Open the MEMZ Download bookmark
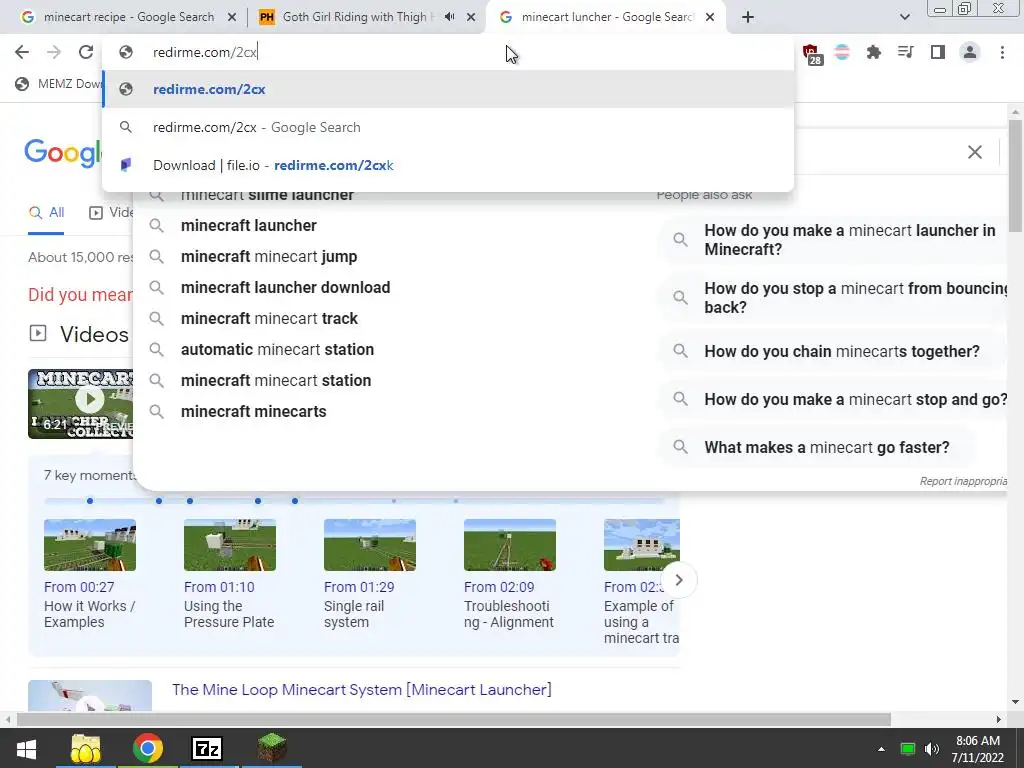This screenshot has height=768, width=1024. [x=59, y=84]
